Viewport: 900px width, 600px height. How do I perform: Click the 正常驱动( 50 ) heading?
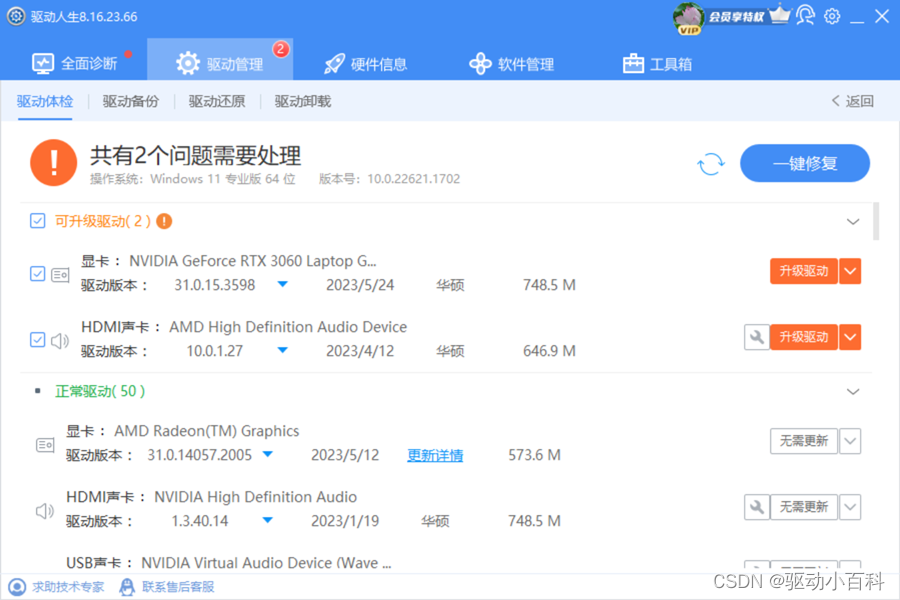pyautogui.click(x=100, y=392)
